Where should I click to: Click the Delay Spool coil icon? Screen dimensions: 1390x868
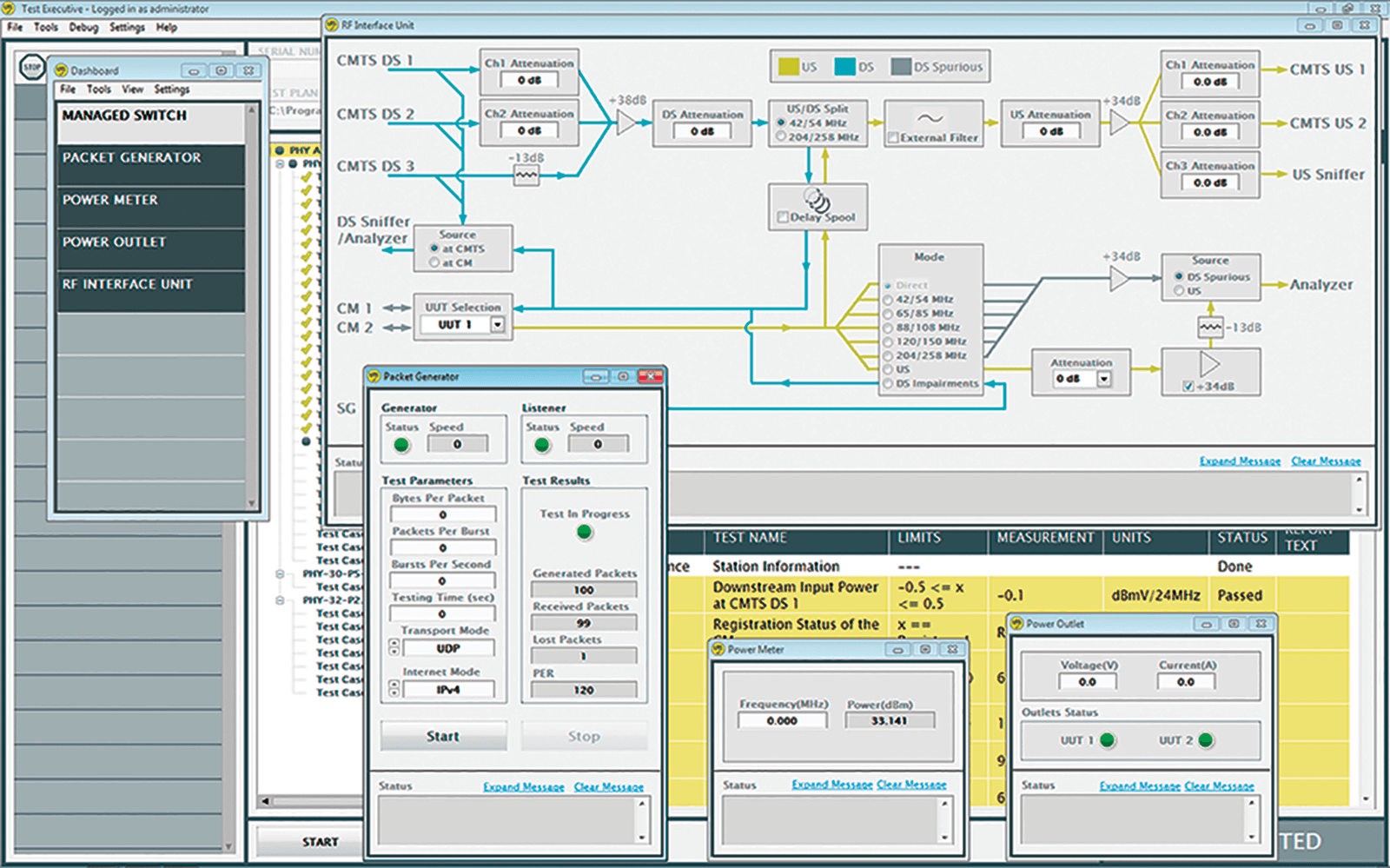(x=817, y=199)
